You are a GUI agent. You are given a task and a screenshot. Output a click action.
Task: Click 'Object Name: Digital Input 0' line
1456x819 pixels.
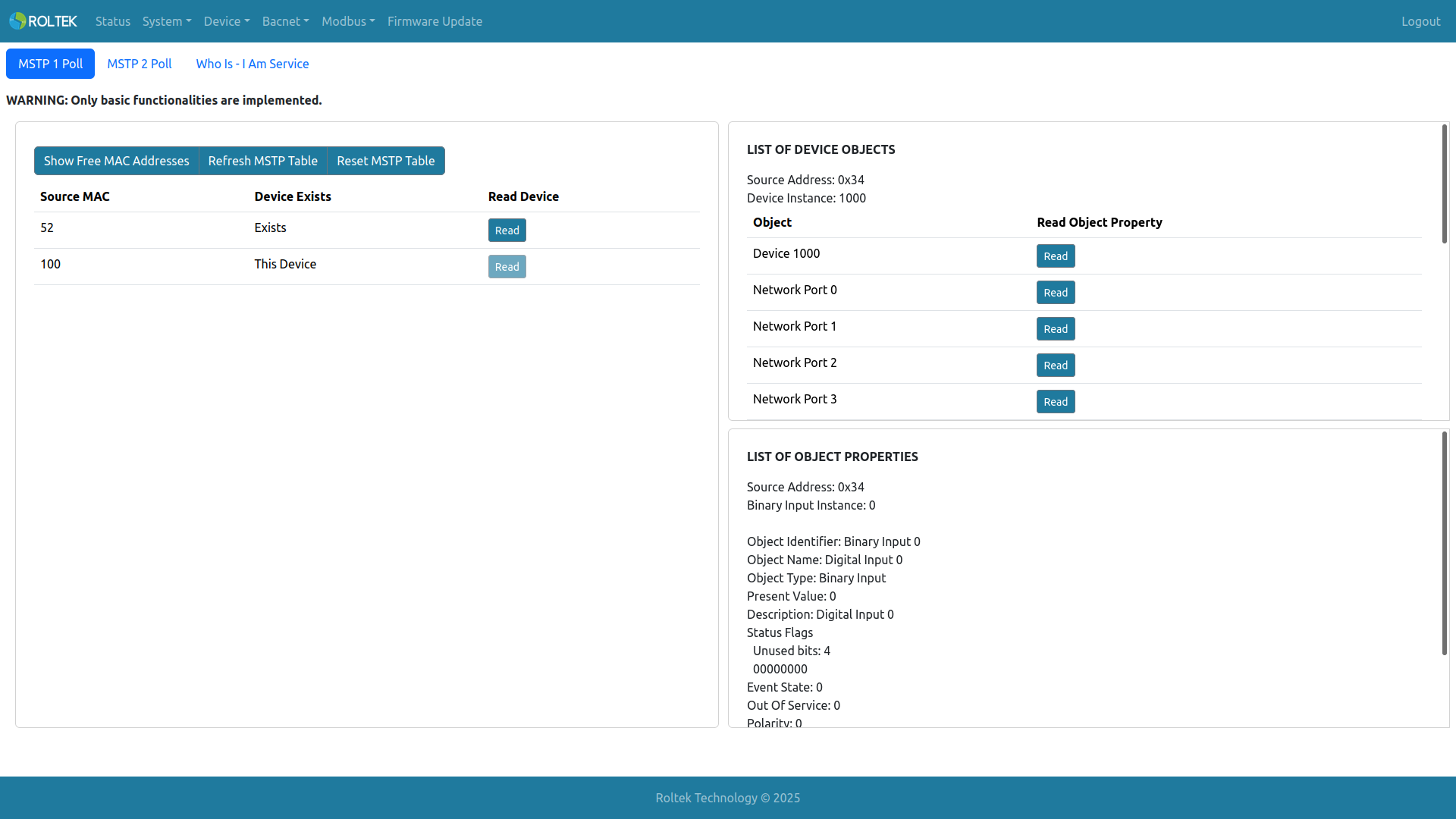825,560
